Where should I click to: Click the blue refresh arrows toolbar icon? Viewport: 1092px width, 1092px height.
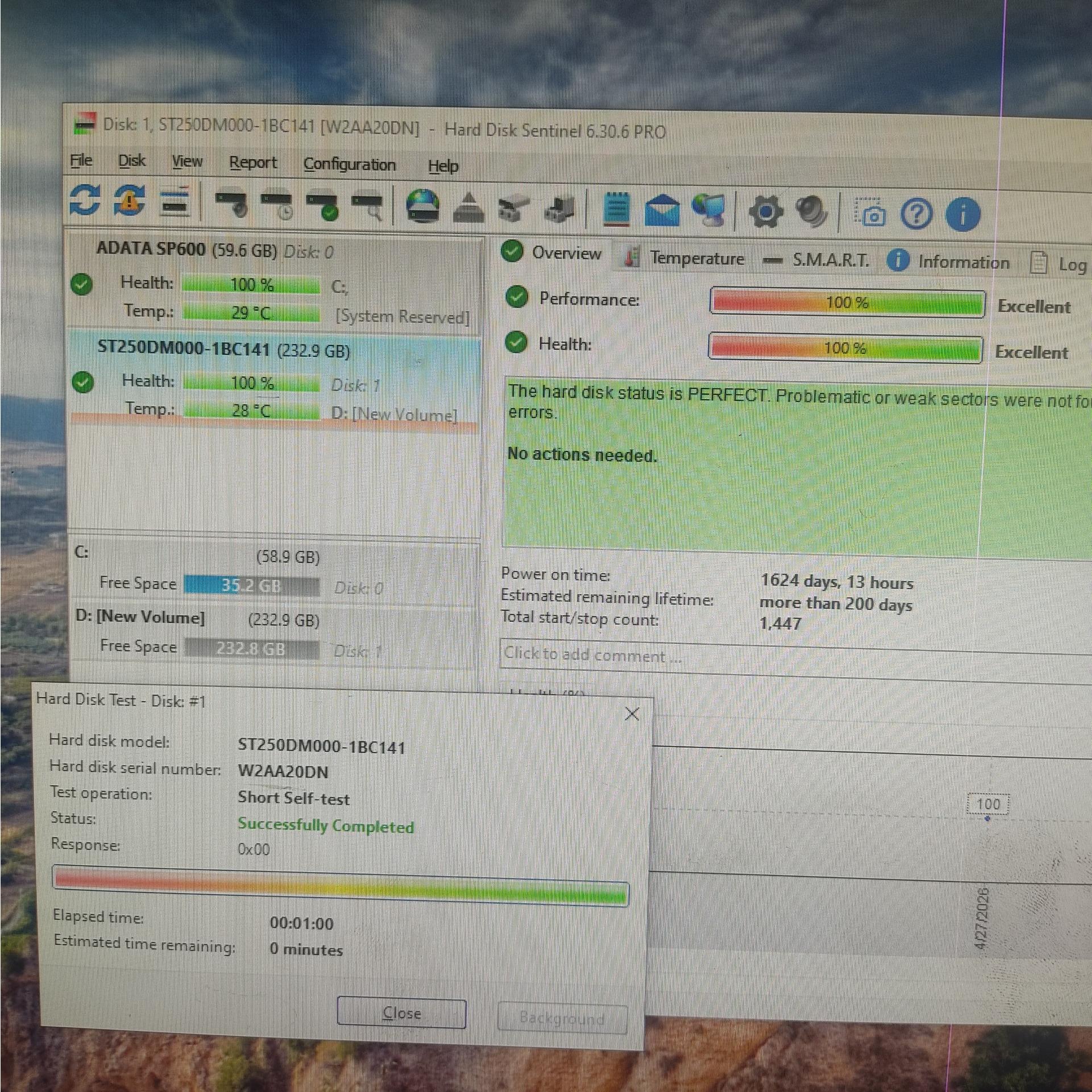(x=85, y=201)
